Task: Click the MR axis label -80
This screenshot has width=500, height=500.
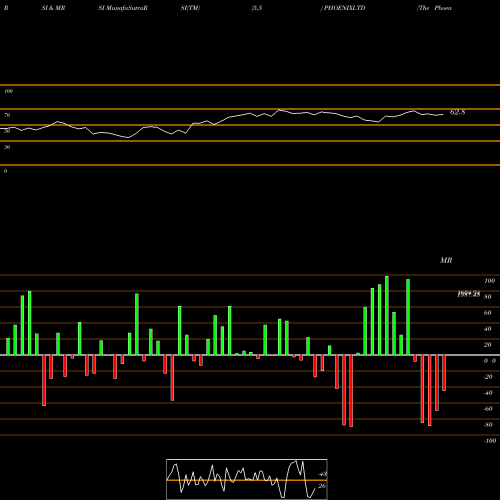Action: 488,425
